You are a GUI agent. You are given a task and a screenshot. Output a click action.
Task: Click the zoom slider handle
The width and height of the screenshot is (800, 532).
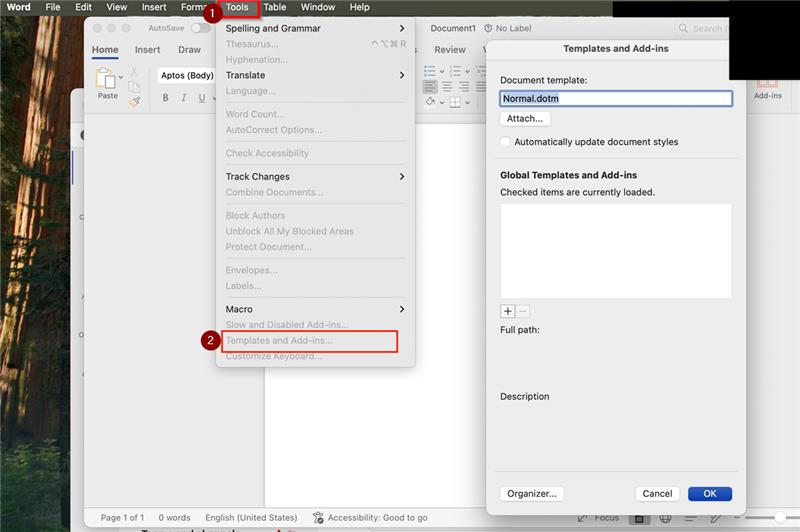click(780, 518)
